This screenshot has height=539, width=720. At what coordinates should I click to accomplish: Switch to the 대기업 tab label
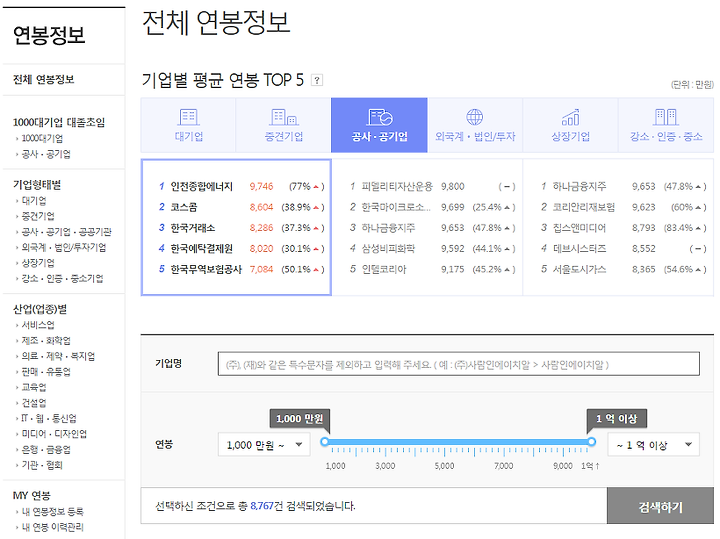click(189, 136)
